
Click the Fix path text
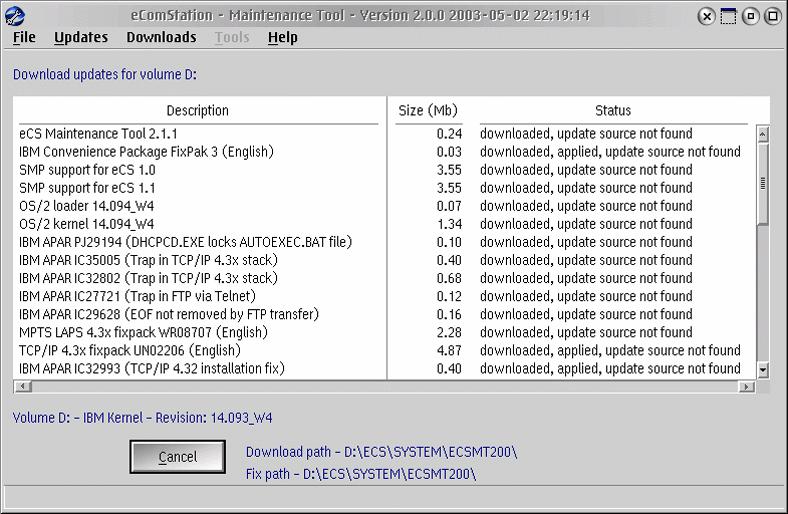[x=361, y=474]
